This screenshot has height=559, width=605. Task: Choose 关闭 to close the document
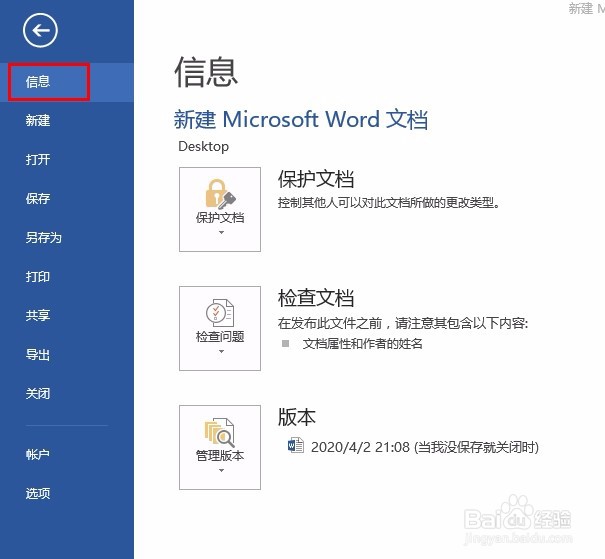38,393
